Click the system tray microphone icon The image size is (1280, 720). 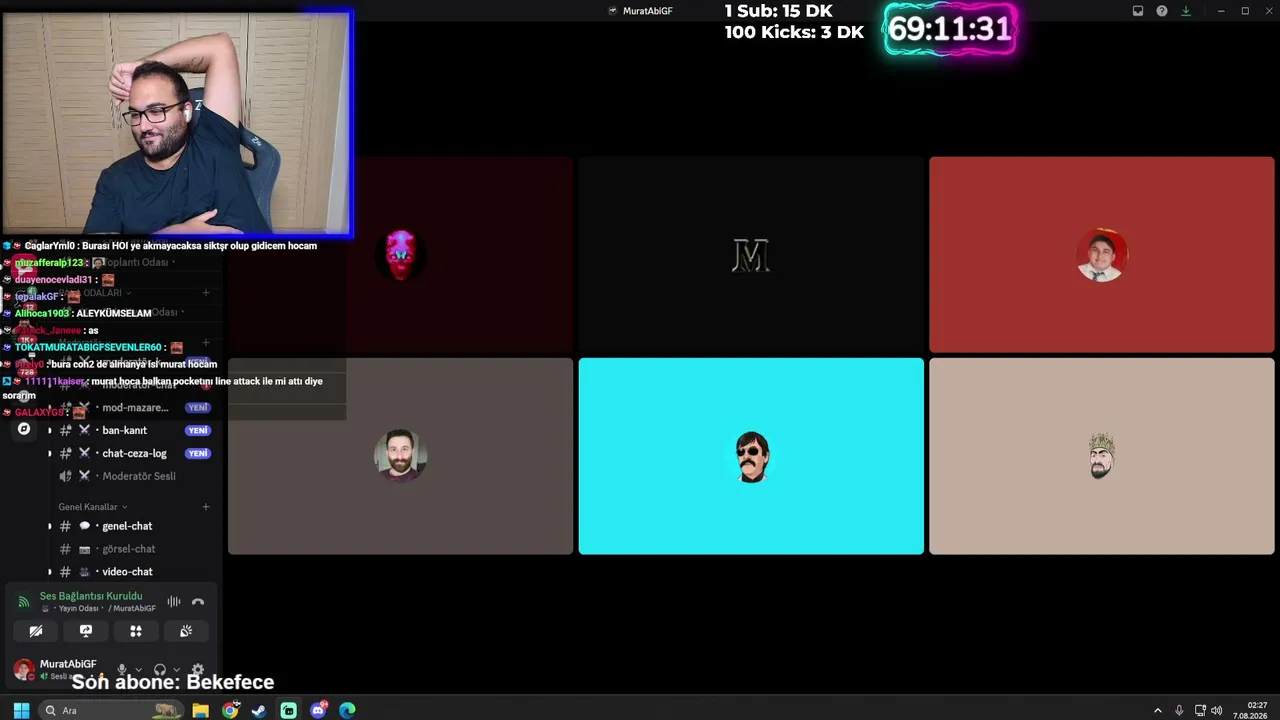(1179, 711)
